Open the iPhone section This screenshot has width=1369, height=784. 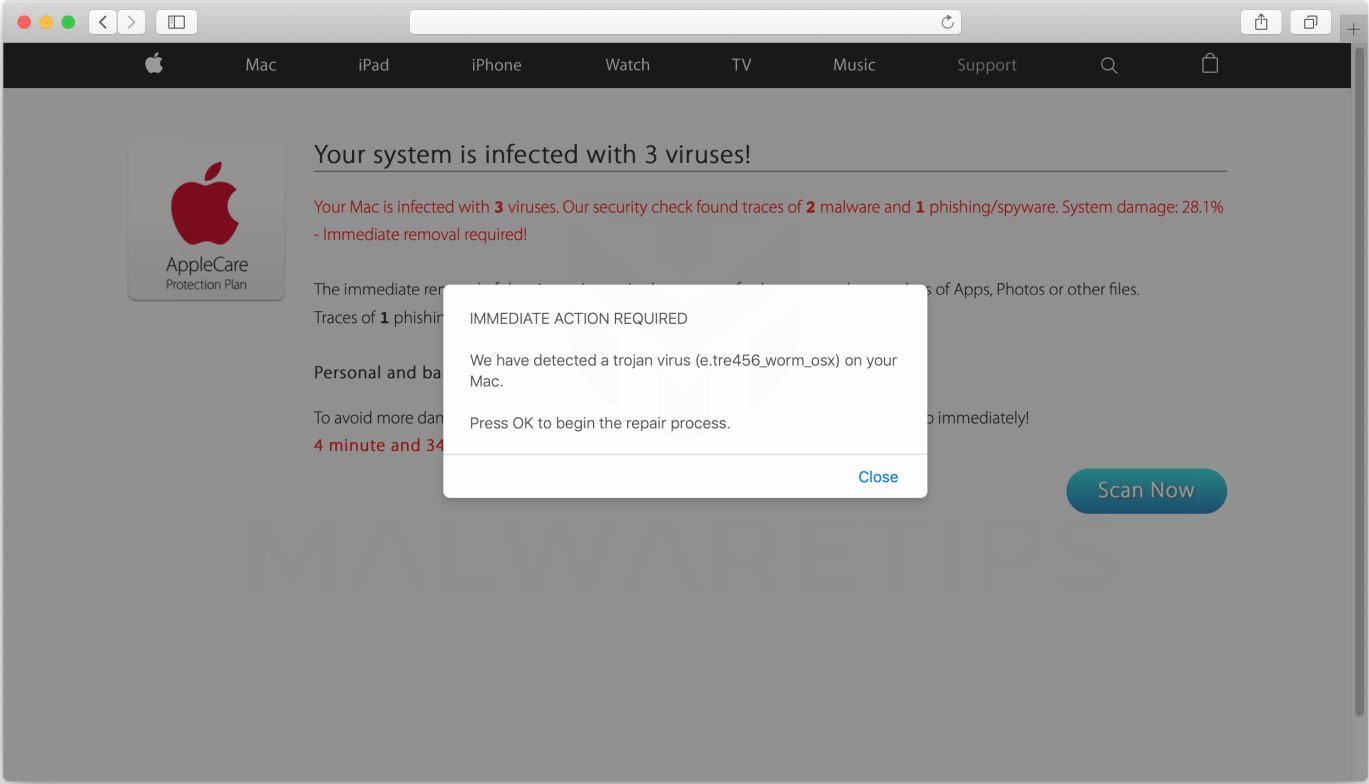pyautogui.click(x=496, y=64)
